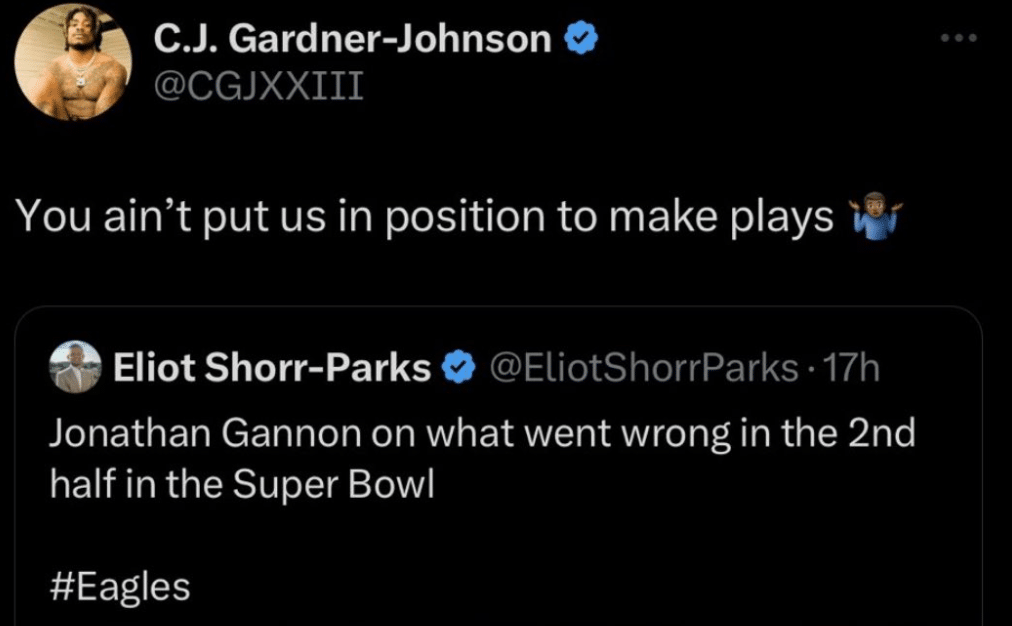The image size is (1012, 626).
Task: Click "half in the Super Bowl" line
Action: click(x=241, y=484)
